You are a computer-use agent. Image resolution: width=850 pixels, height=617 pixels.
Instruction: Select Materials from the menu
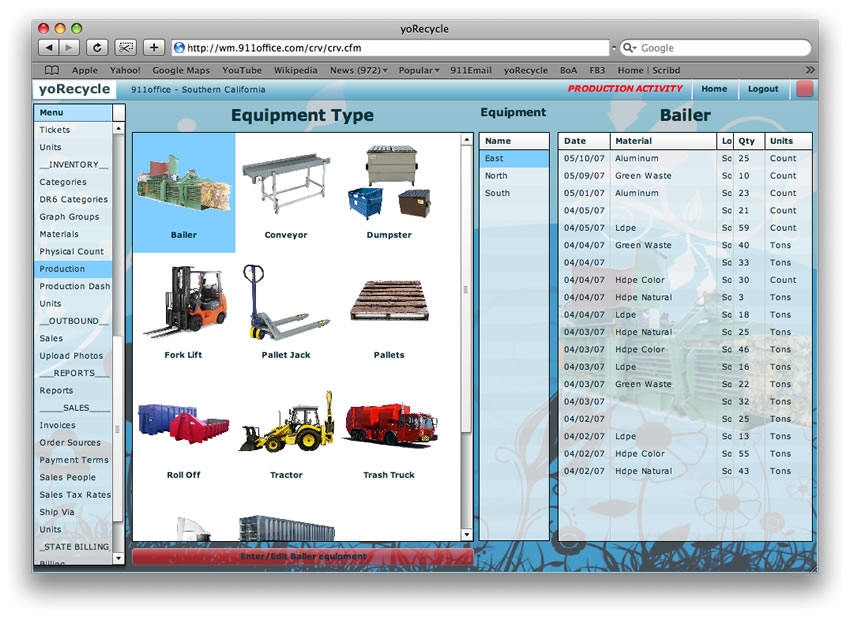click(x=59, y=234)
